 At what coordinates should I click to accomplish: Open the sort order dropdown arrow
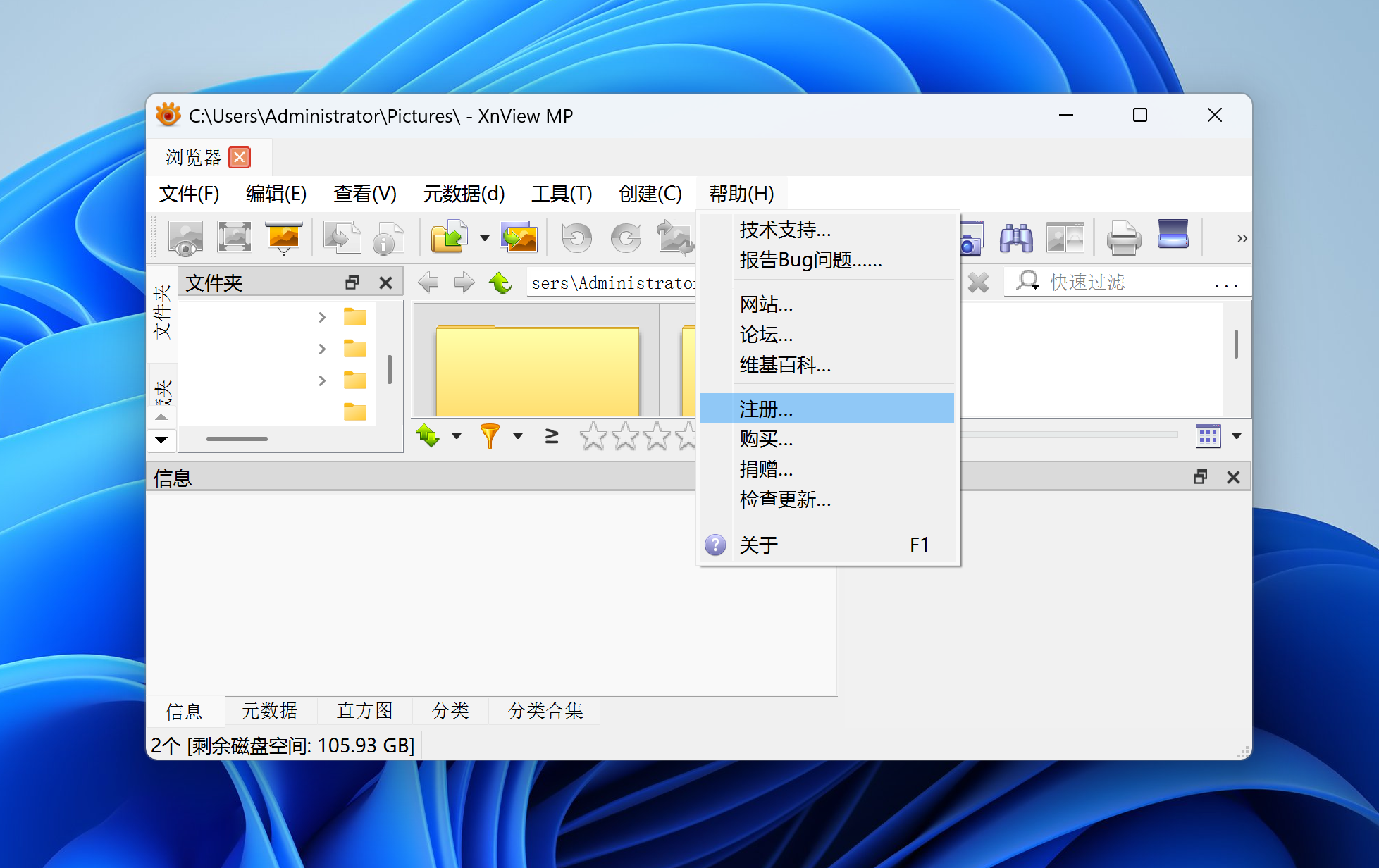tap(457, 436)
